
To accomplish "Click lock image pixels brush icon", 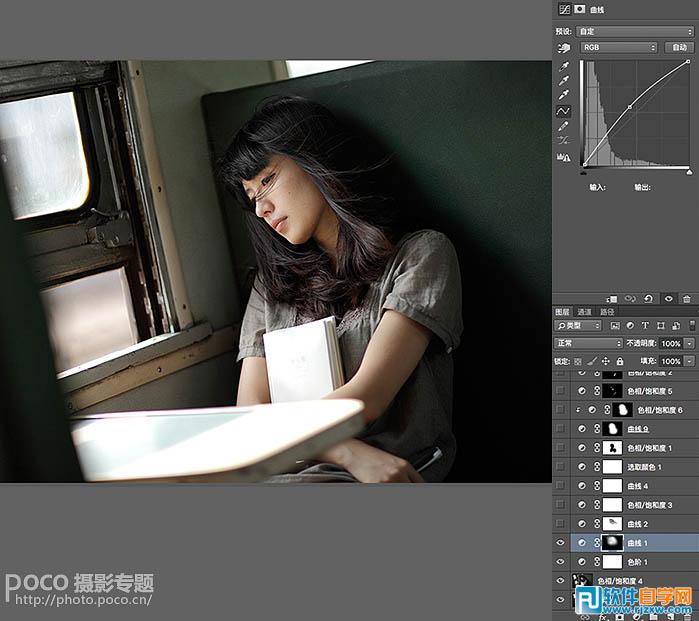I will [x=592, y=361].
